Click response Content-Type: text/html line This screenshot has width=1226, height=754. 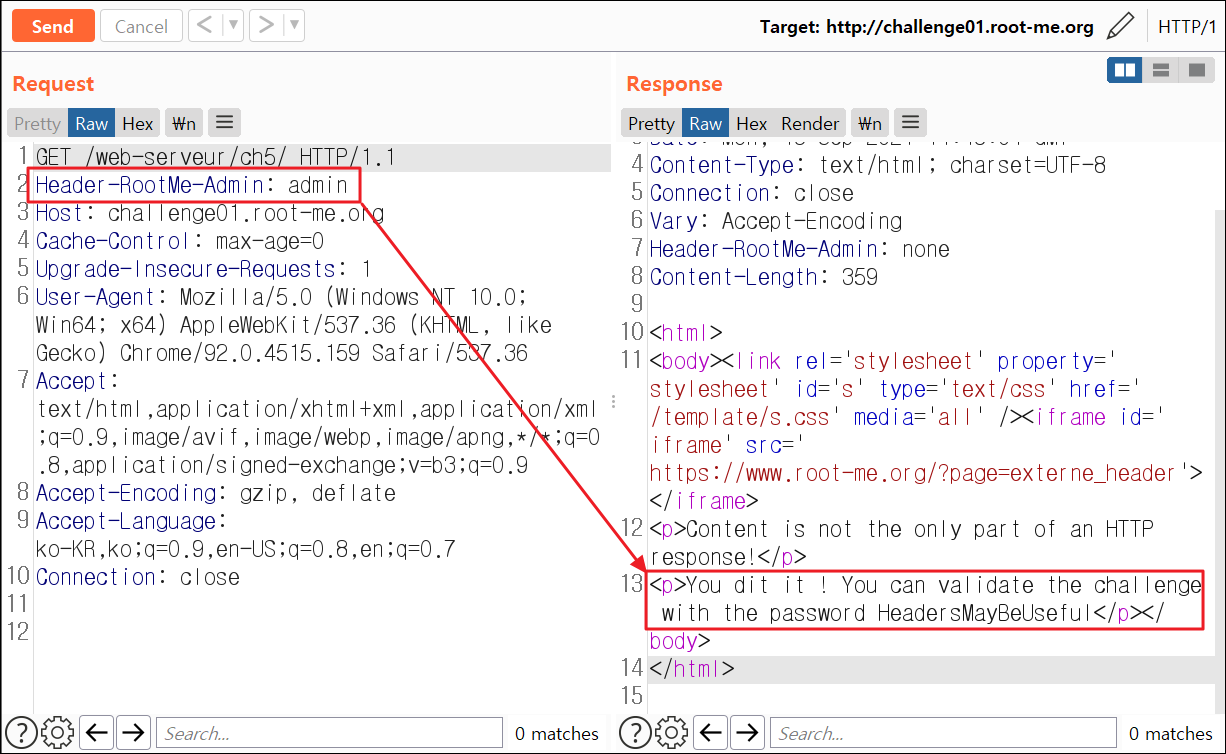(x=878, y=165)
